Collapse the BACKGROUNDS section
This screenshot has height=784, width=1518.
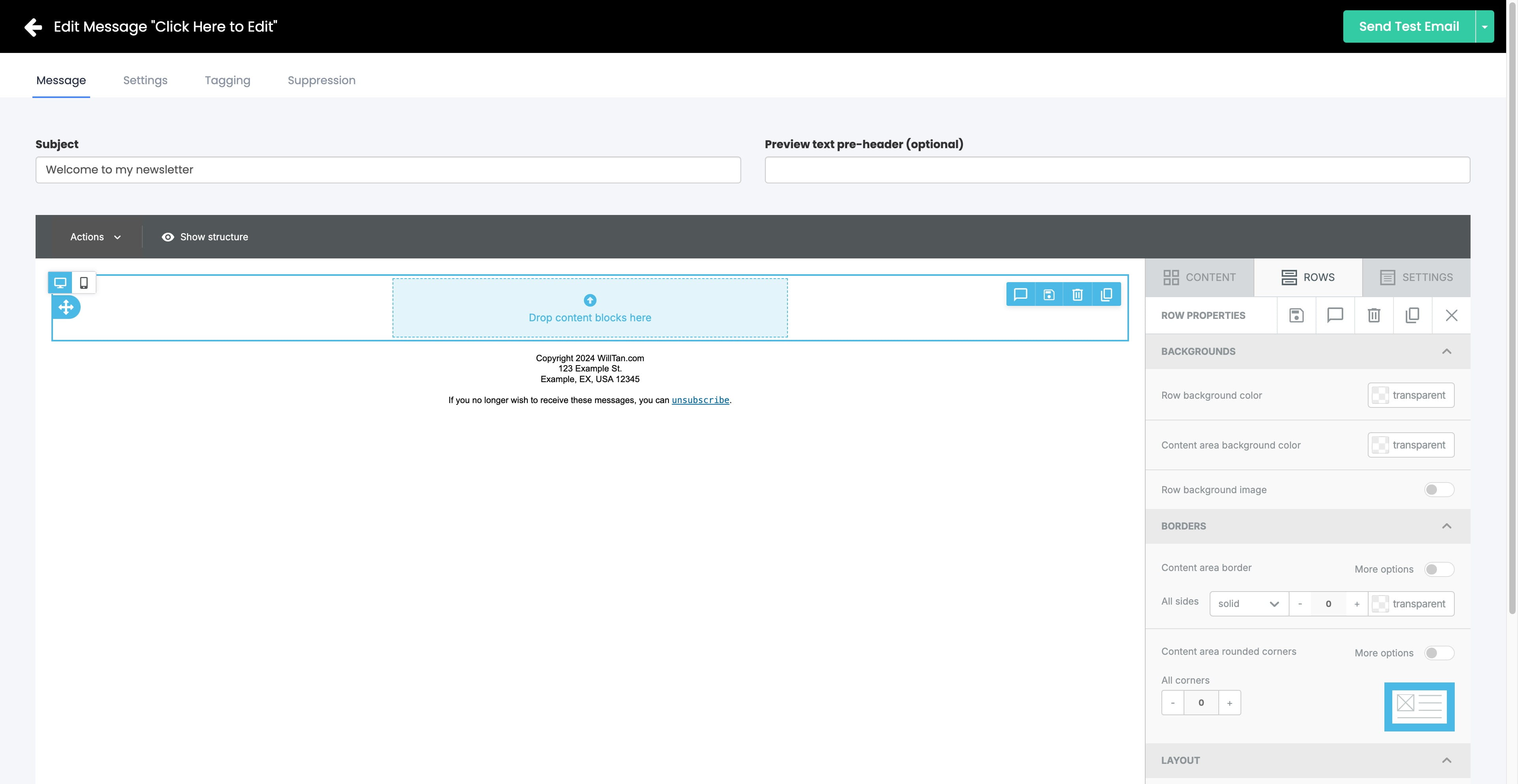click(x=1448, y=351)
